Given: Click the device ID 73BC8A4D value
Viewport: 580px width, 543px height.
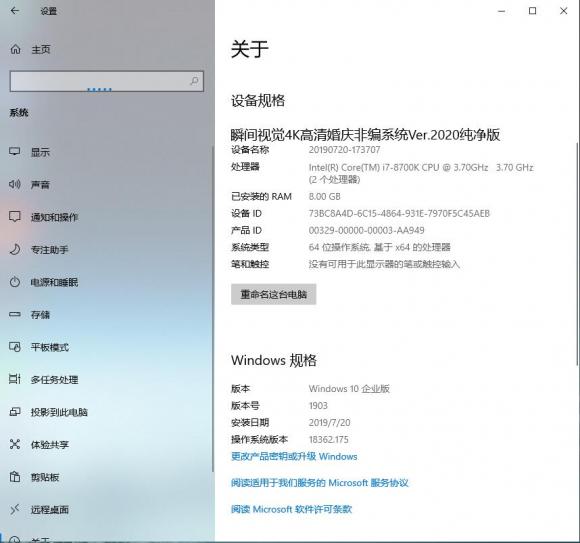Looking at the screenshot, I should [399, 213].
